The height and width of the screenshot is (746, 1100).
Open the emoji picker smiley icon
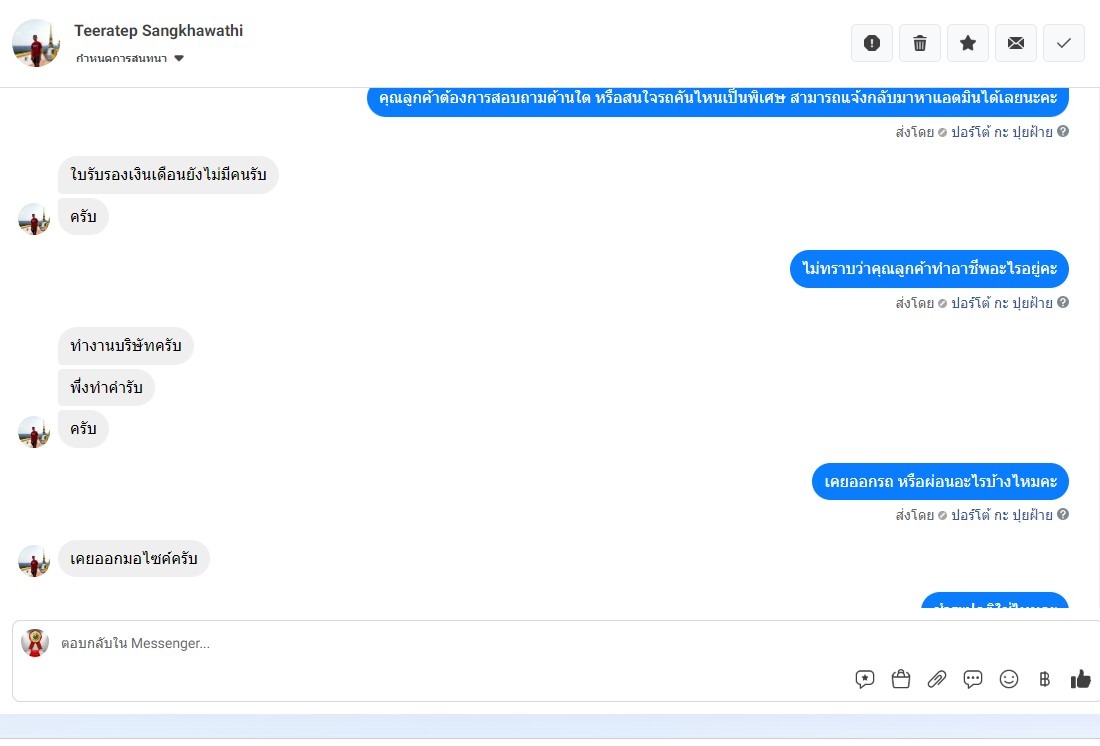1009,679
